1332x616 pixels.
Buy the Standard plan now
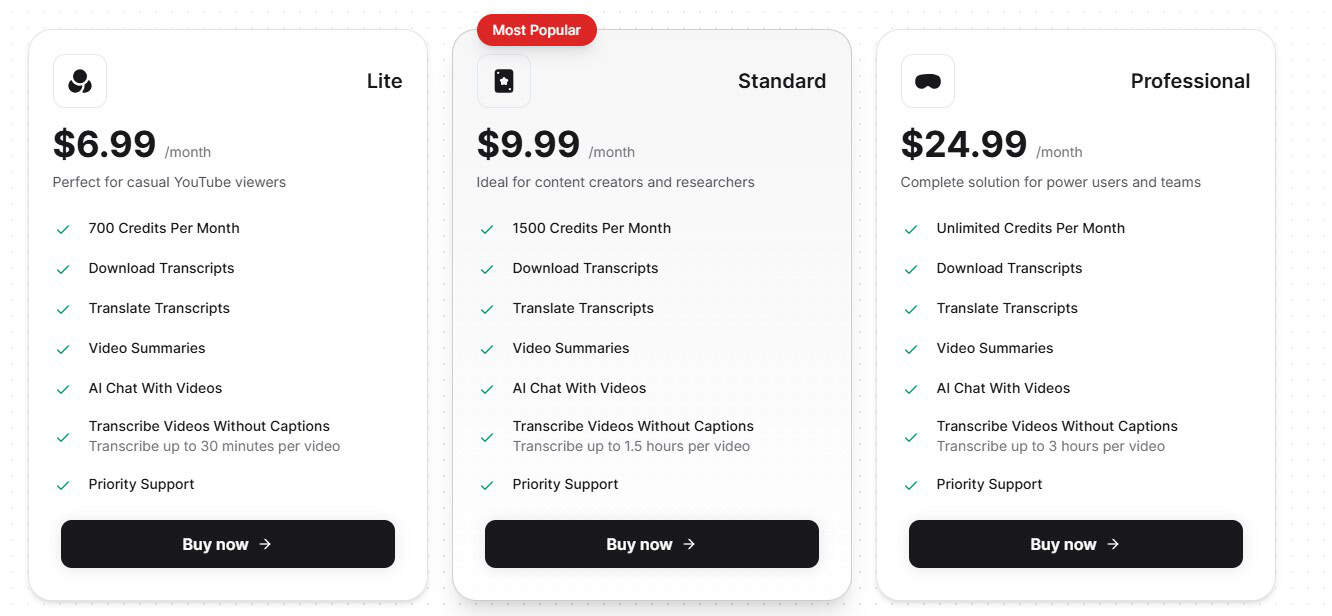point(651,544)
